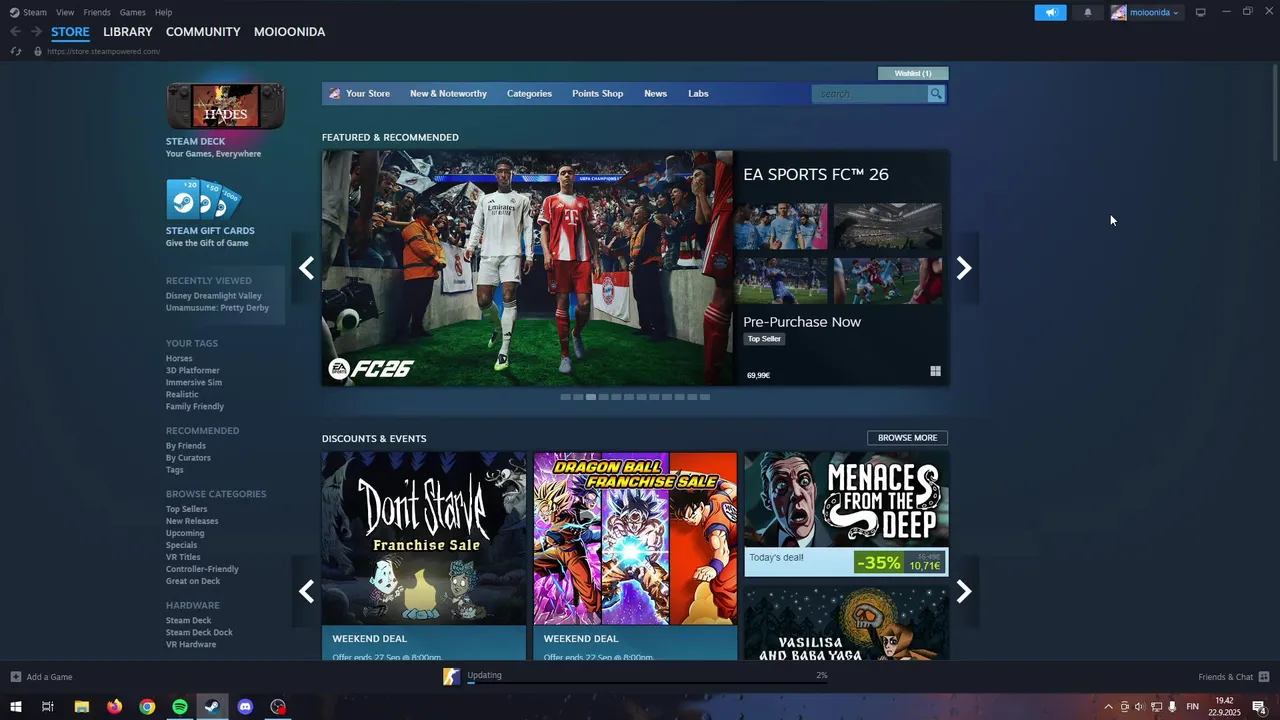The width and height of the screenshot is (1280, 720).
Task: Switch to the LIBRARY tab
Action: (x=128, y=32)
